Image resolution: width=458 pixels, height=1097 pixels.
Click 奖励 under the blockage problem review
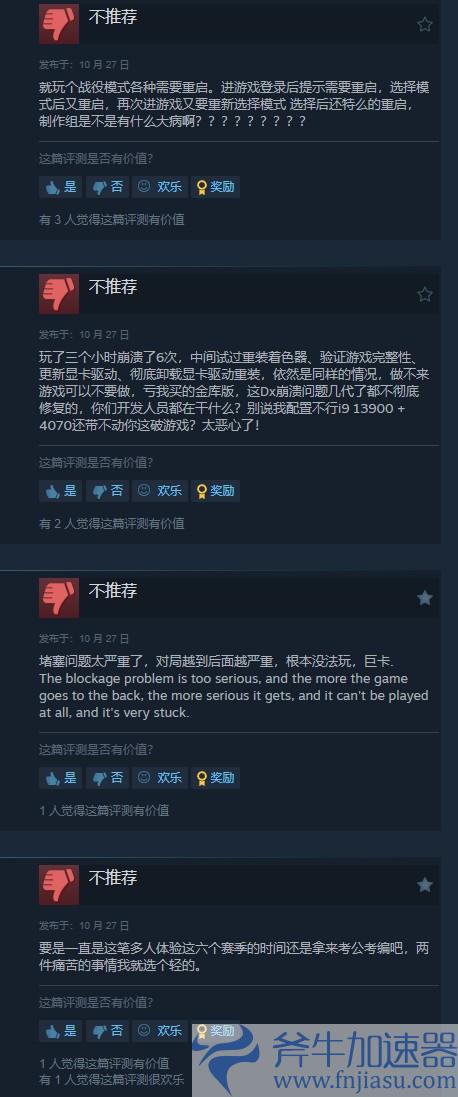(x=215, y=777)
